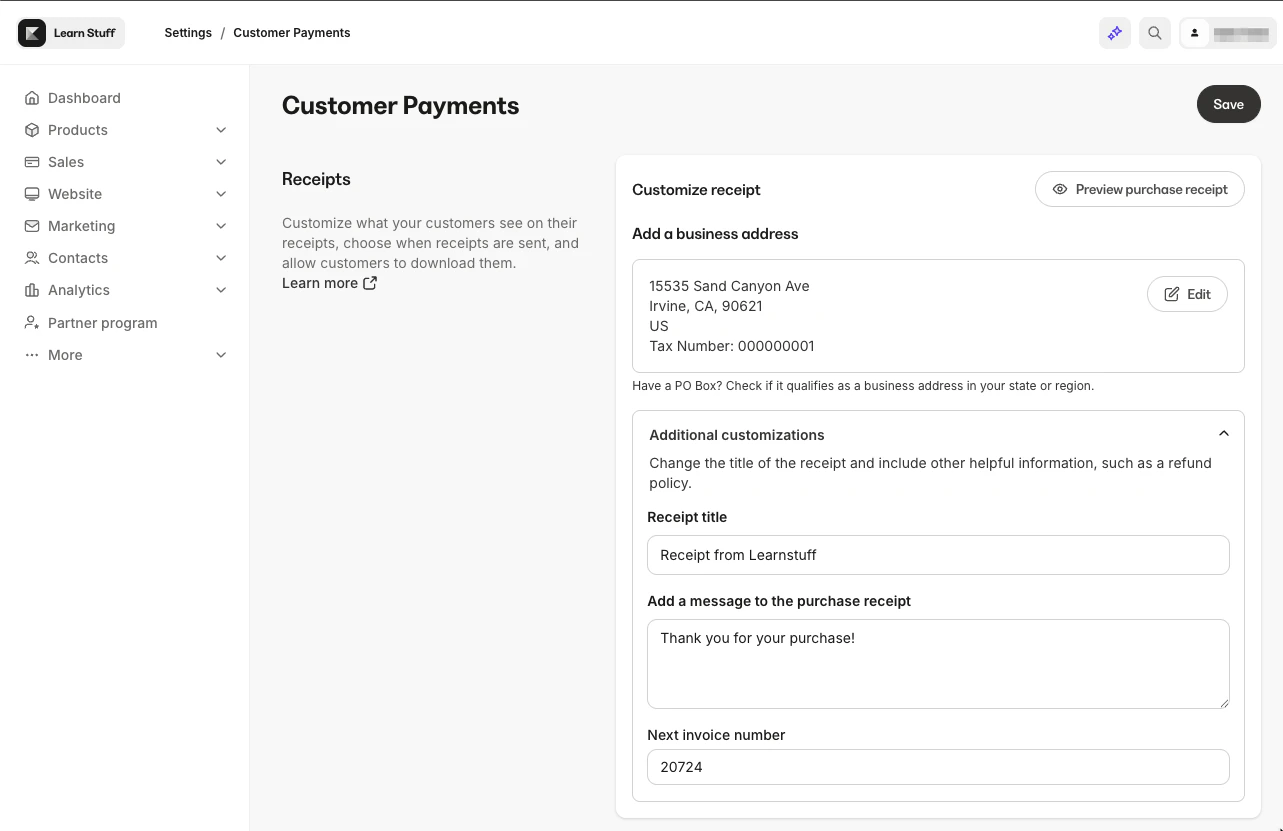Click the Save button
The width and height of the screenshot is (1283, 831).
pyautogui.click(x=1228, y=103)
